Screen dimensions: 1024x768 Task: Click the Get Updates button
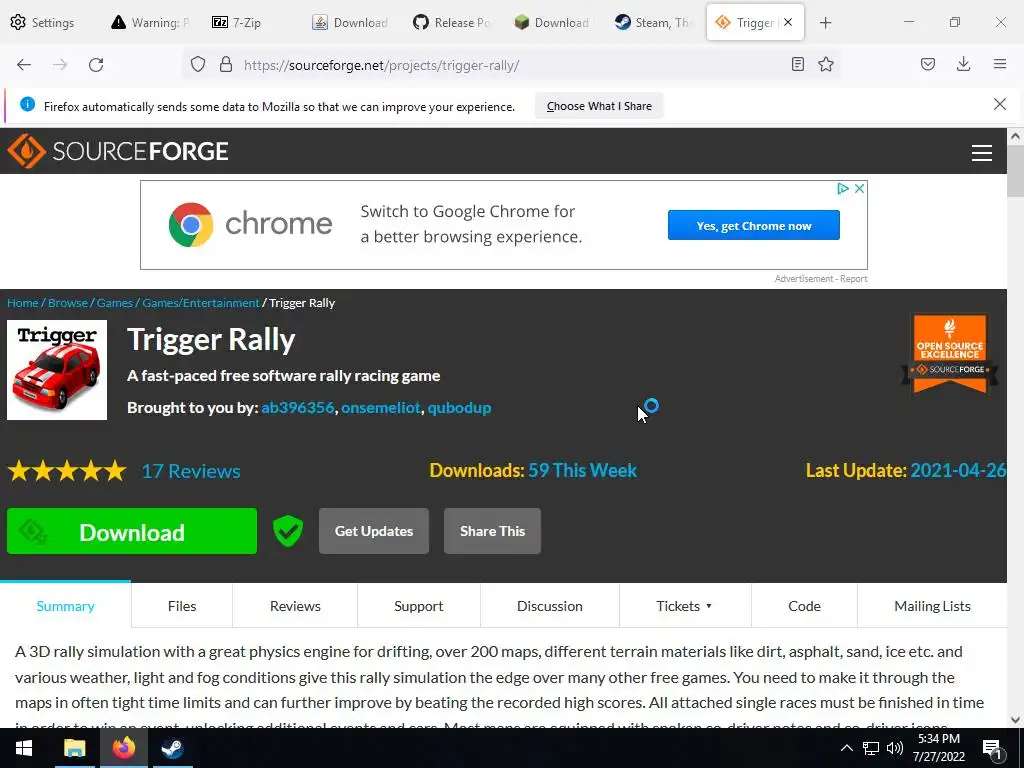point(374,531)
